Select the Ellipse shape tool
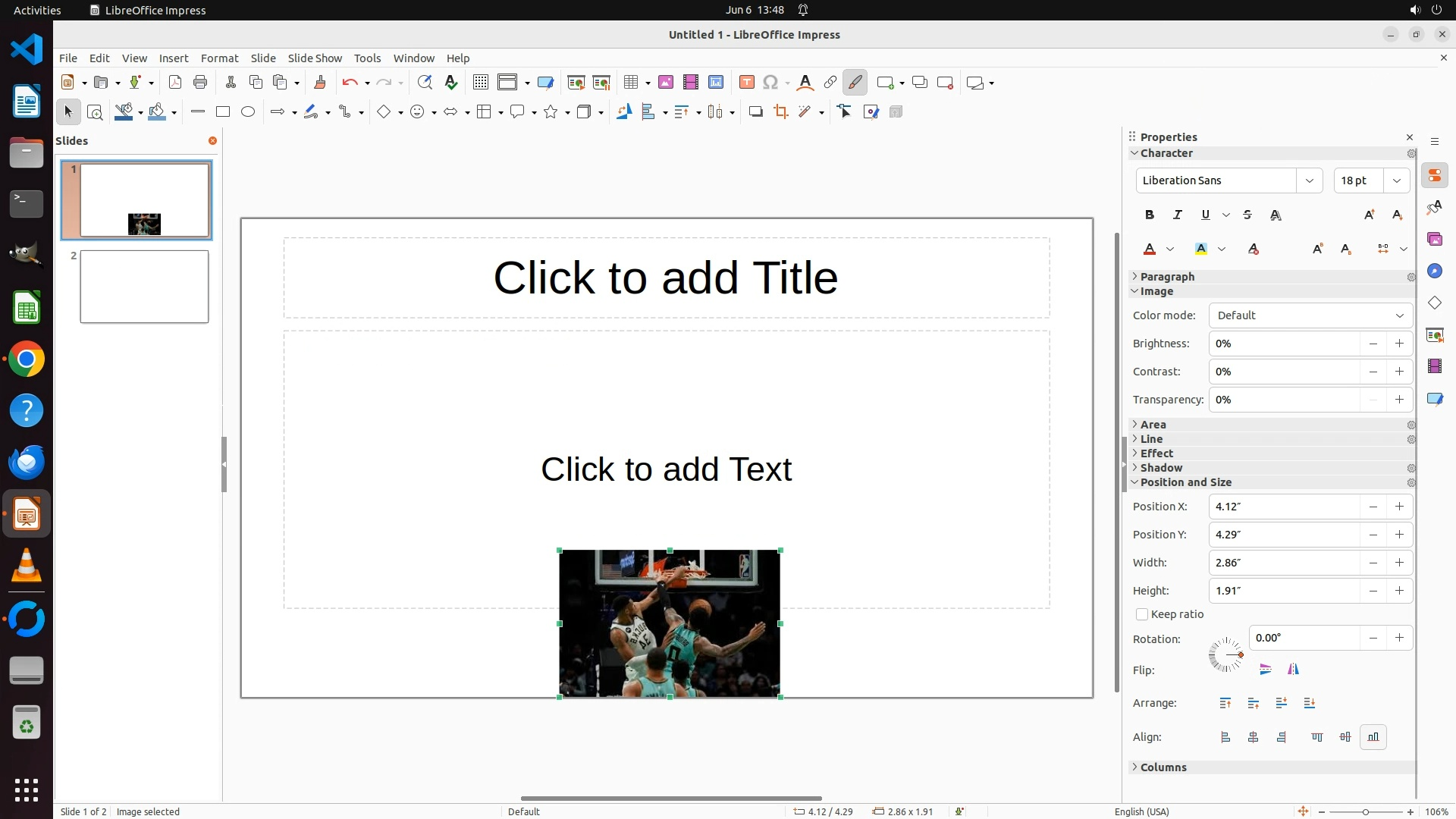The width and height of the screenshot is (1456, 819). (248, 112)
